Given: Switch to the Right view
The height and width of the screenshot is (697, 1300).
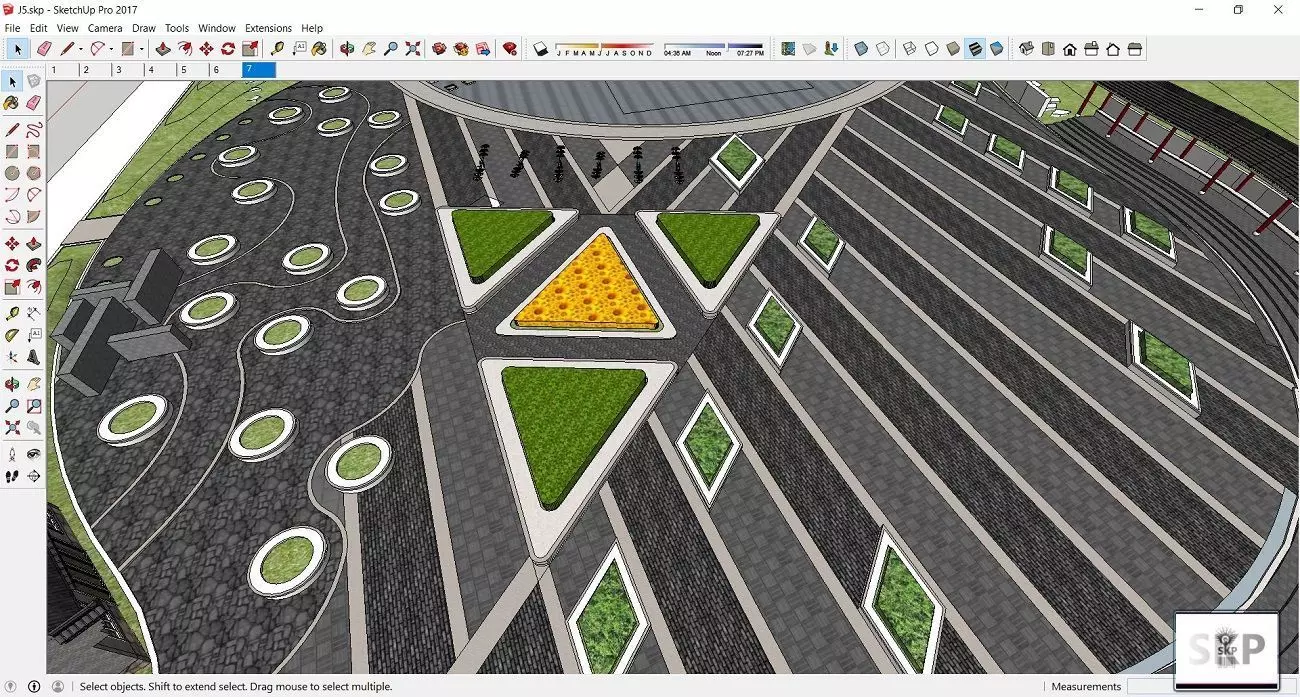Looking at the screenshot, I should [x=1091, y=49].
